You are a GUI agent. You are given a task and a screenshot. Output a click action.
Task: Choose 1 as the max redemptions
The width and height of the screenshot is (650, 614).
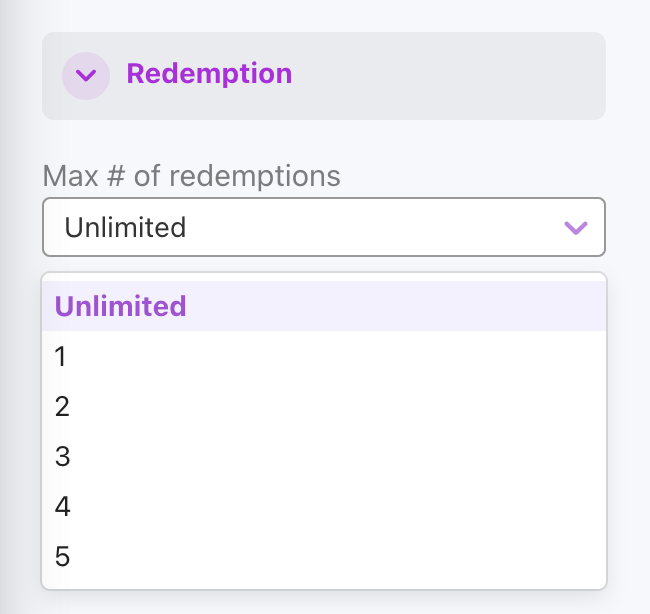(324, 356)
